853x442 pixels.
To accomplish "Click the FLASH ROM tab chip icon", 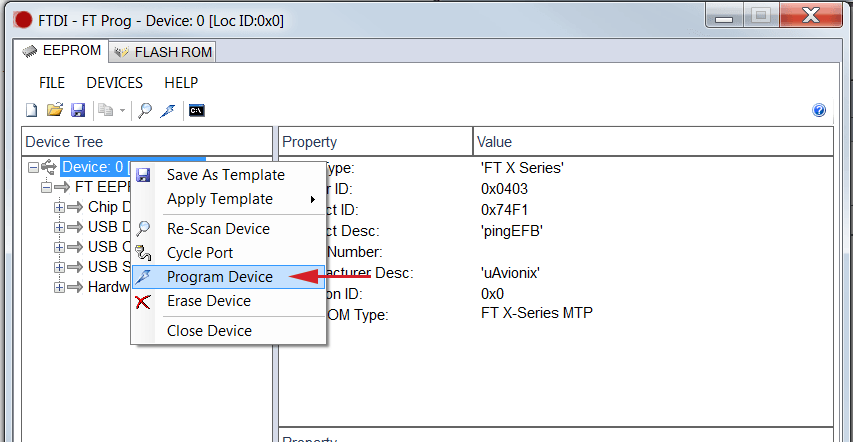I will point(122,52).
